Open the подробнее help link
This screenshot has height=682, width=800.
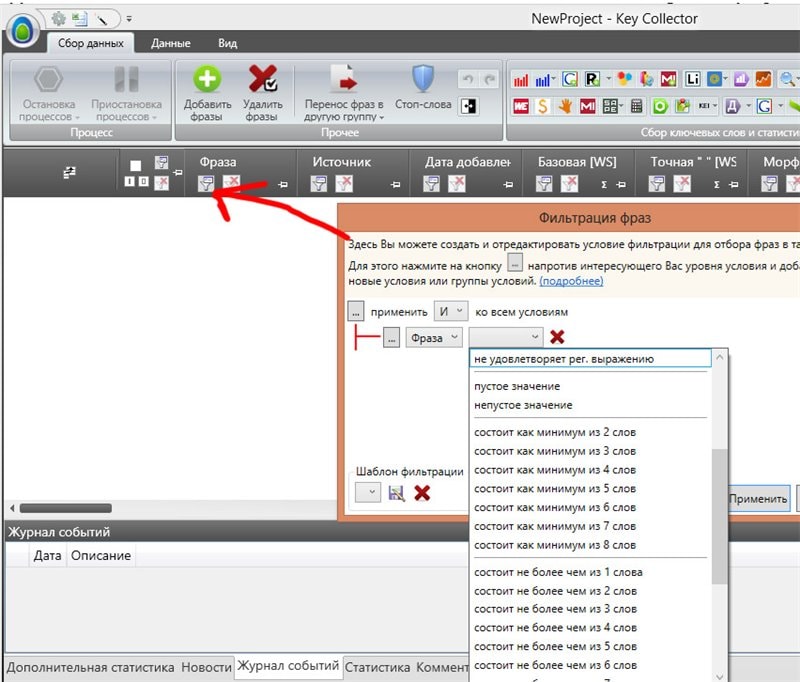pos(571,281)
